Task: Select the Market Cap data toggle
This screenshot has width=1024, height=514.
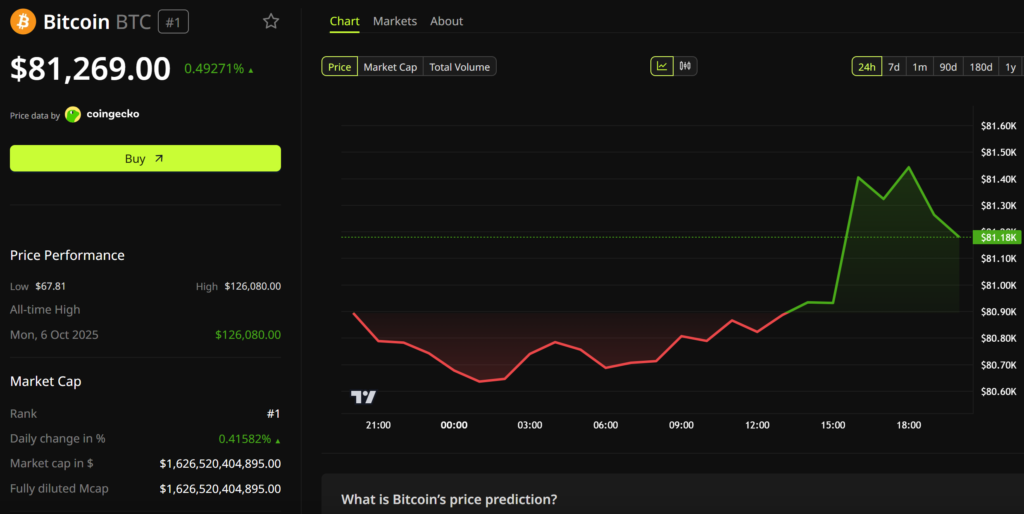Action: 390,67
